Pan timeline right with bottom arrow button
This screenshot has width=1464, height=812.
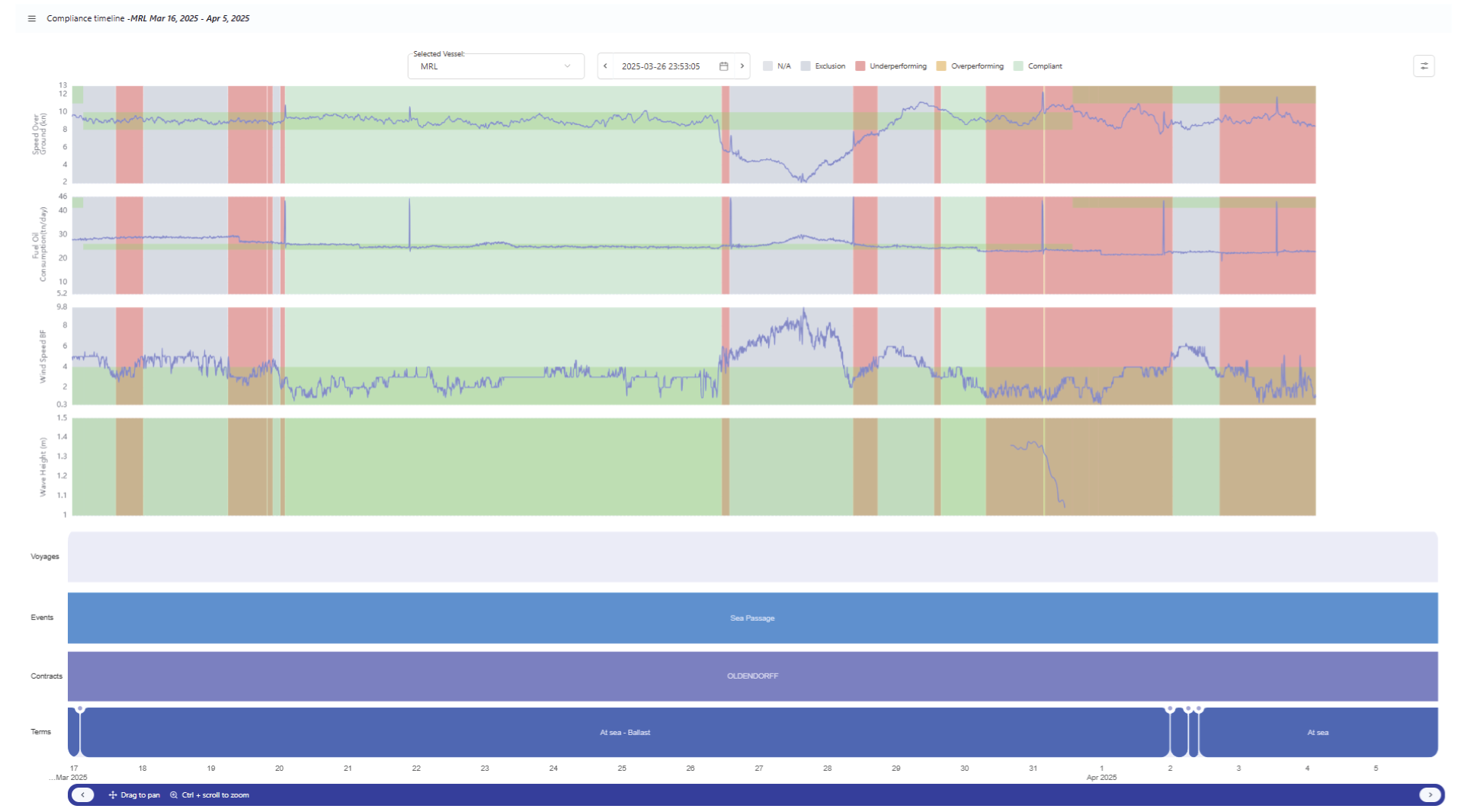click(1430, 794)
